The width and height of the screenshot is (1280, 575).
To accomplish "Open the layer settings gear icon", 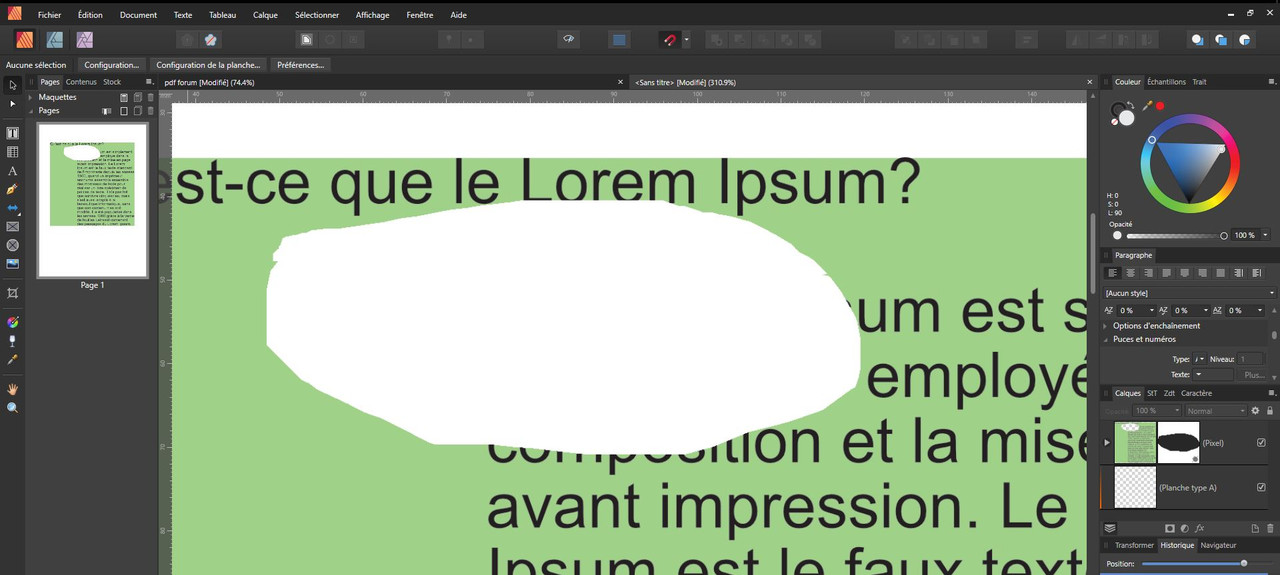I will pos(1256,411).
